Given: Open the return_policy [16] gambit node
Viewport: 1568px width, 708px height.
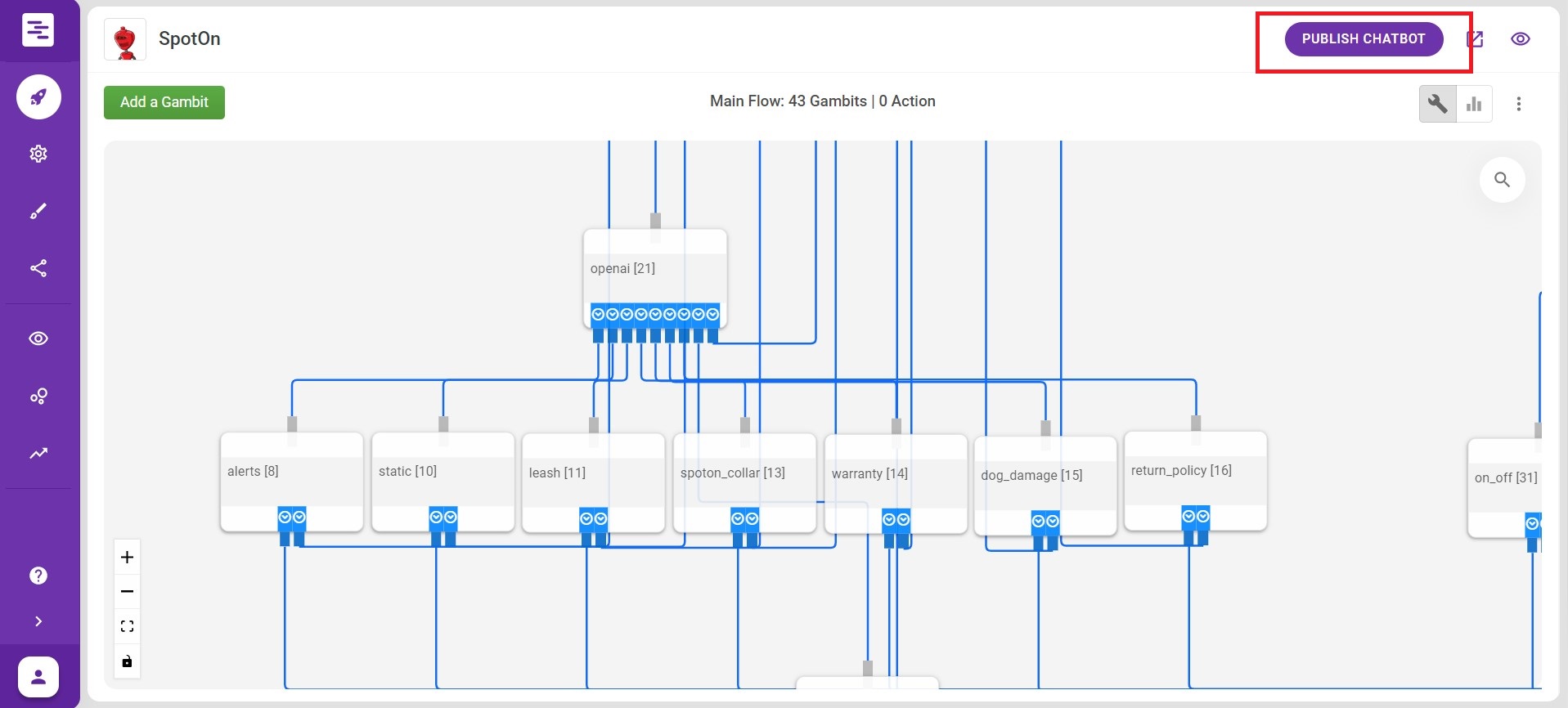Looking at the screenshot, I should pyautogui.click(x=1196, y=482).
